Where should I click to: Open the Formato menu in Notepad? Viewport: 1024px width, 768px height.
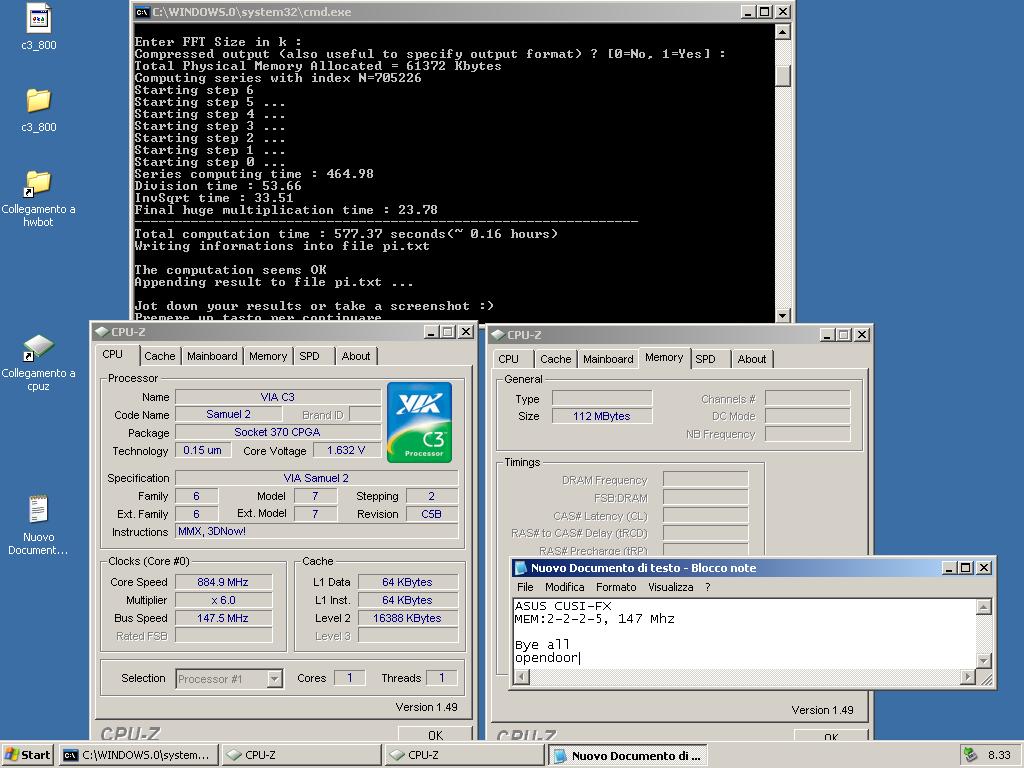(616, 587)
